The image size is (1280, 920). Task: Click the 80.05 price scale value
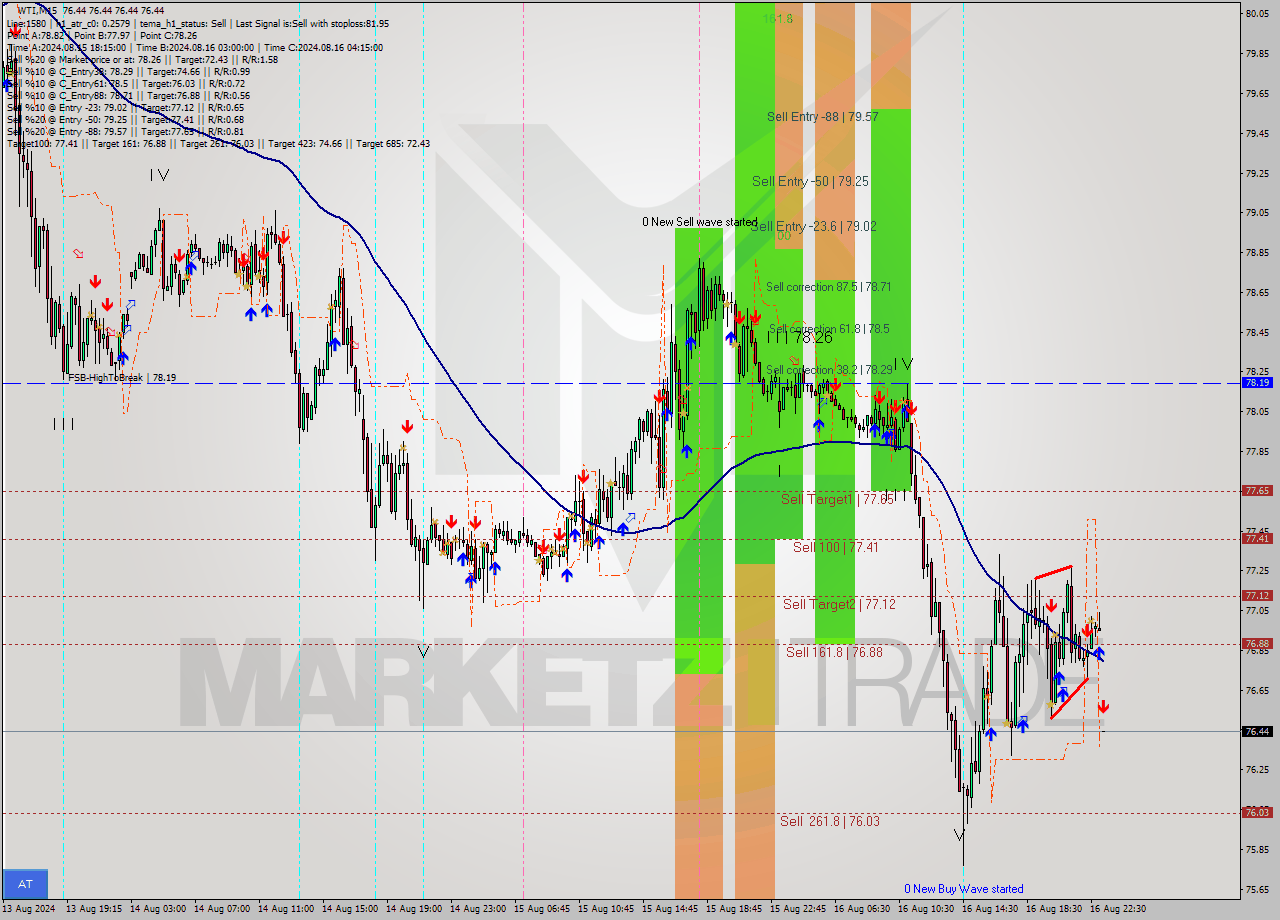pyautogui.click(x=1257, y=13)
